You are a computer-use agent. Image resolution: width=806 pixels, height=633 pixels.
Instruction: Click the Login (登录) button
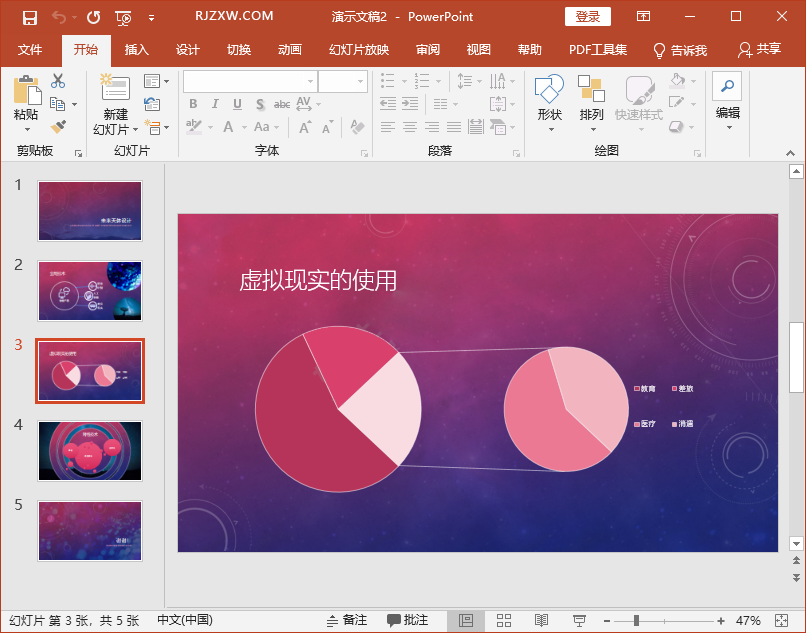click(x=588, y=16)
